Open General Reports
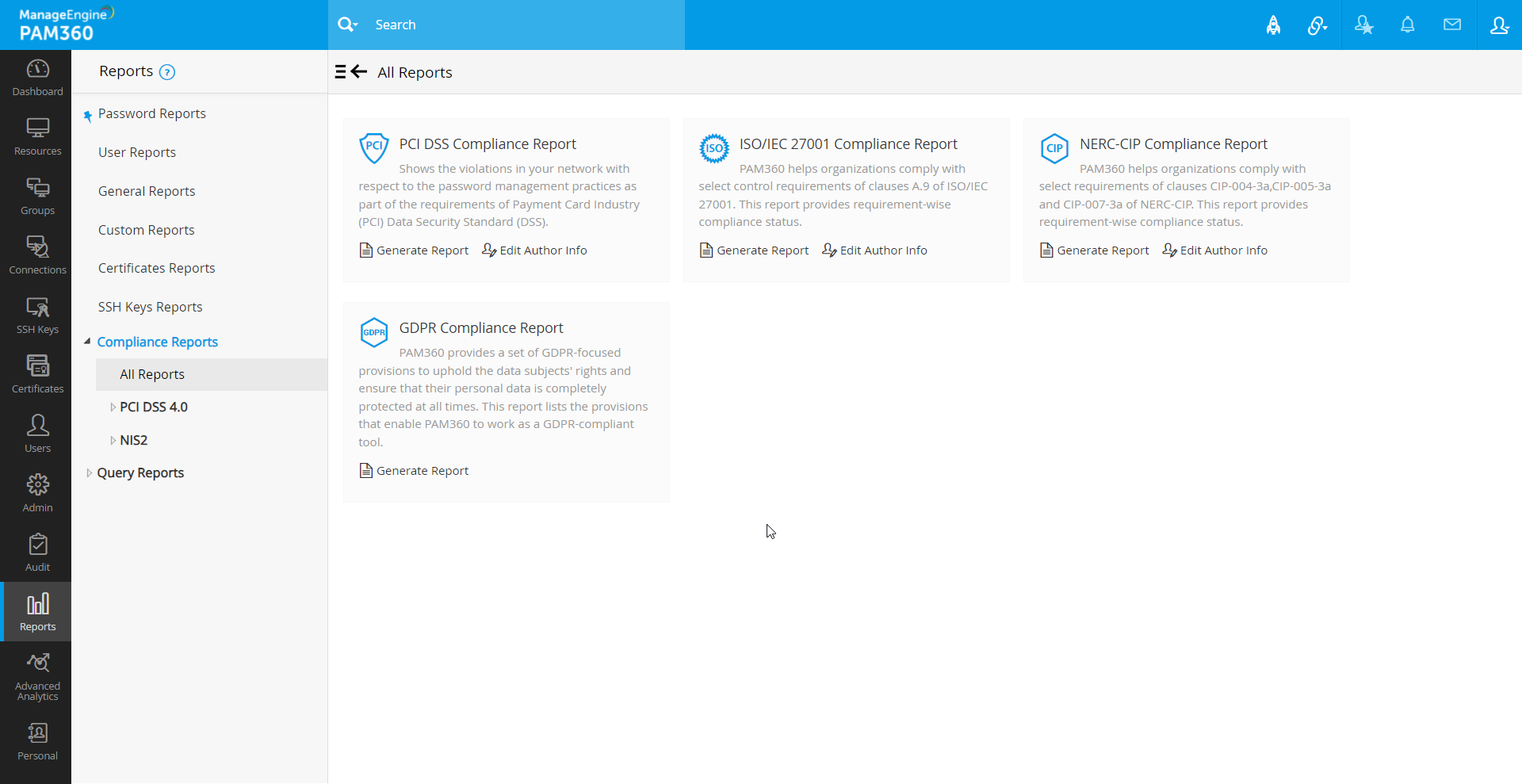 click(147, 191)
